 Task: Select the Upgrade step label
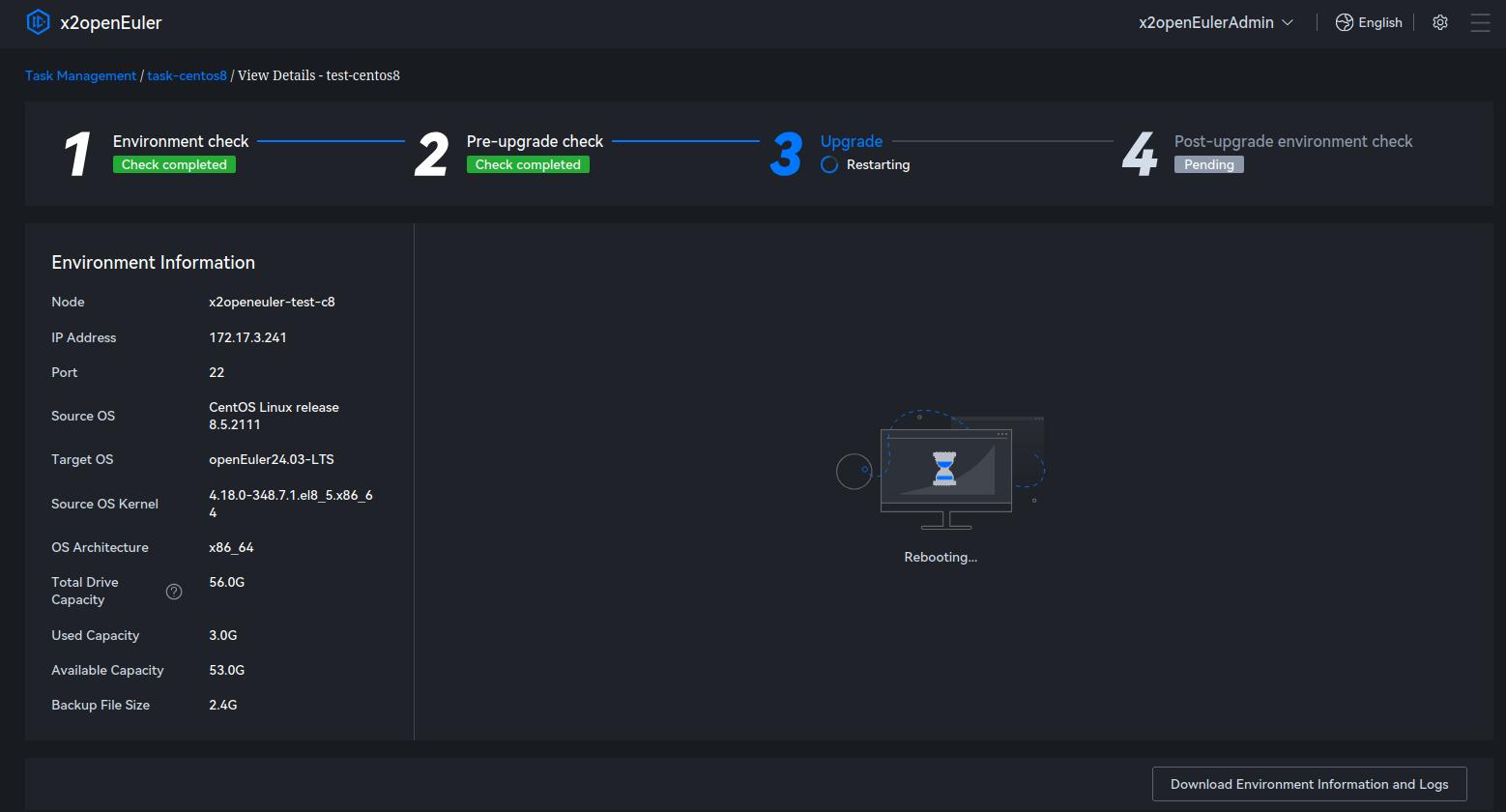click(851, 141)
